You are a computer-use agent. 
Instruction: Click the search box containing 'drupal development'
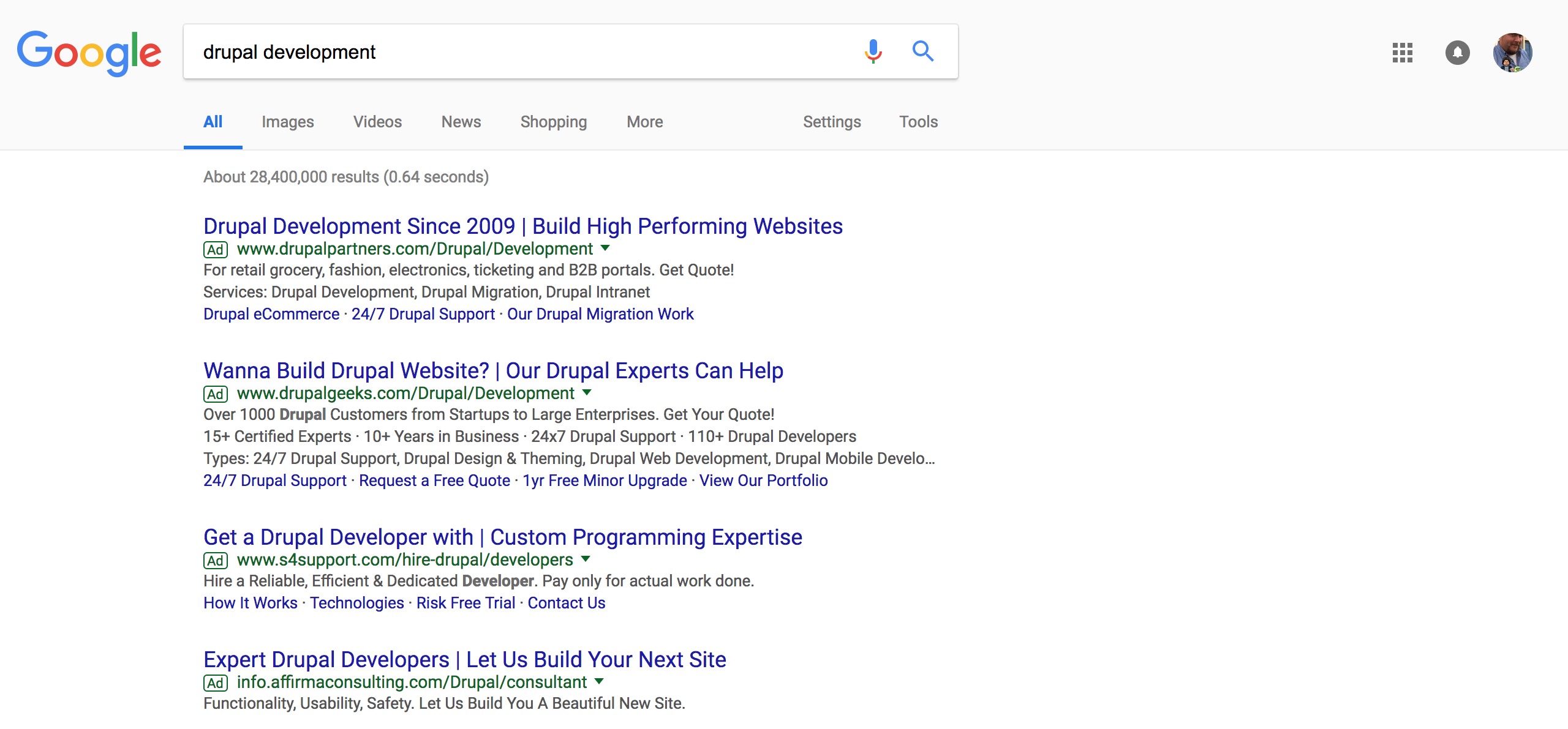(x=571, y=51)
